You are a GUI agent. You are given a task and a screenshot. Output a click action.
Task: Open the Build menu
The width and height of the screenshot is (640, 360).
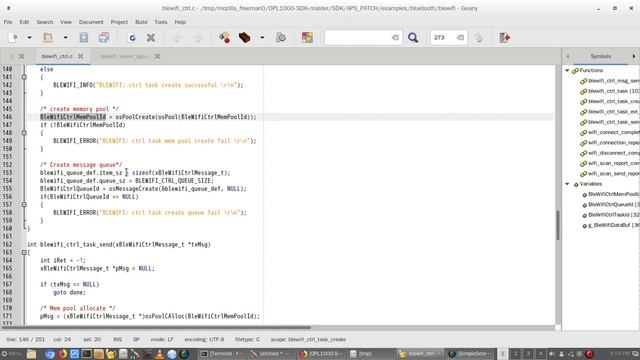[141, 22]
